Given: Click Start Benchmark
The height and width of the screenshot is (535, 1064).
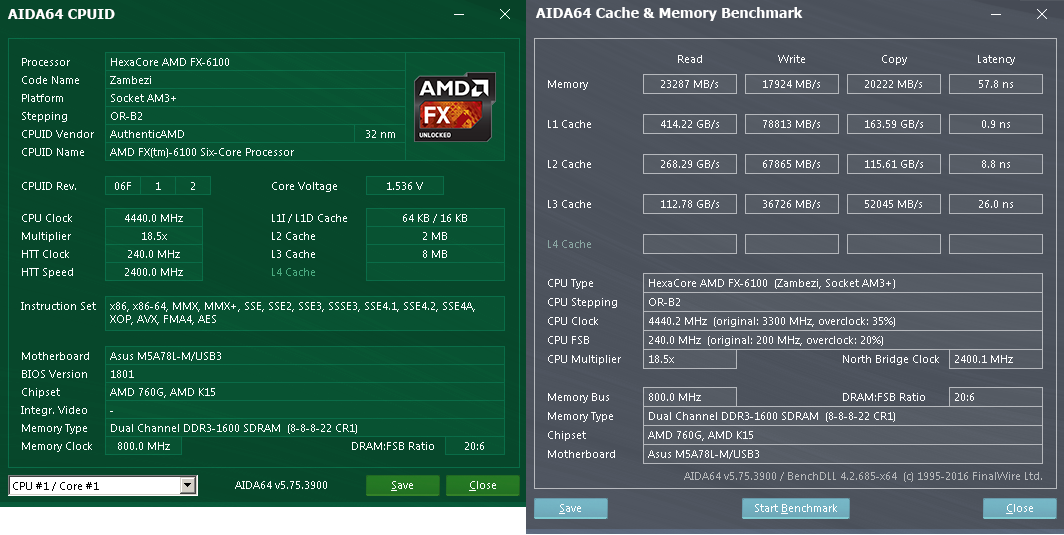Looking at the screenshot, I should tap(795, 508).
